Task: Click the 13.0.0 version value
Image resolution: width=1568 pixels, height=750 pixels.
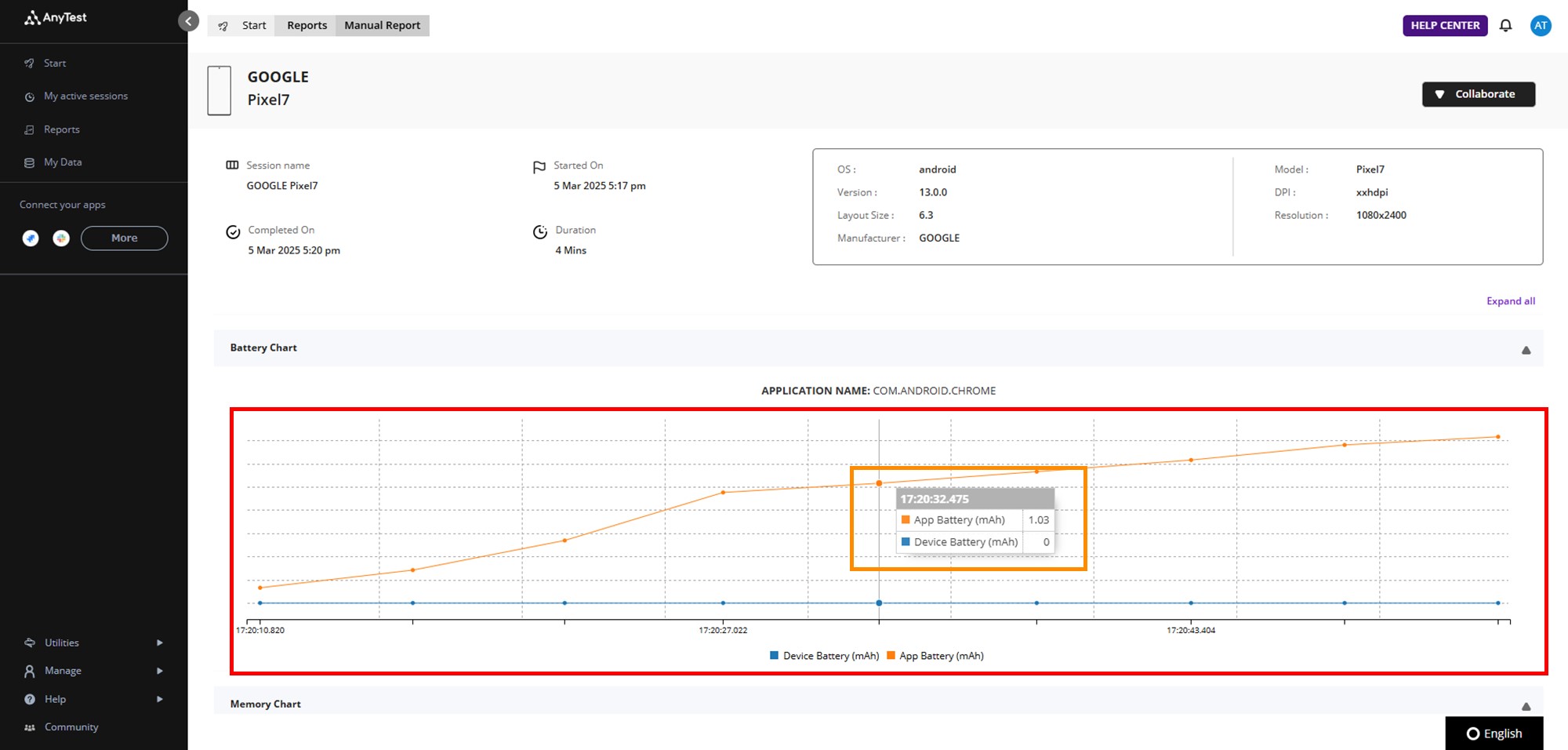Action: (933, 192)
